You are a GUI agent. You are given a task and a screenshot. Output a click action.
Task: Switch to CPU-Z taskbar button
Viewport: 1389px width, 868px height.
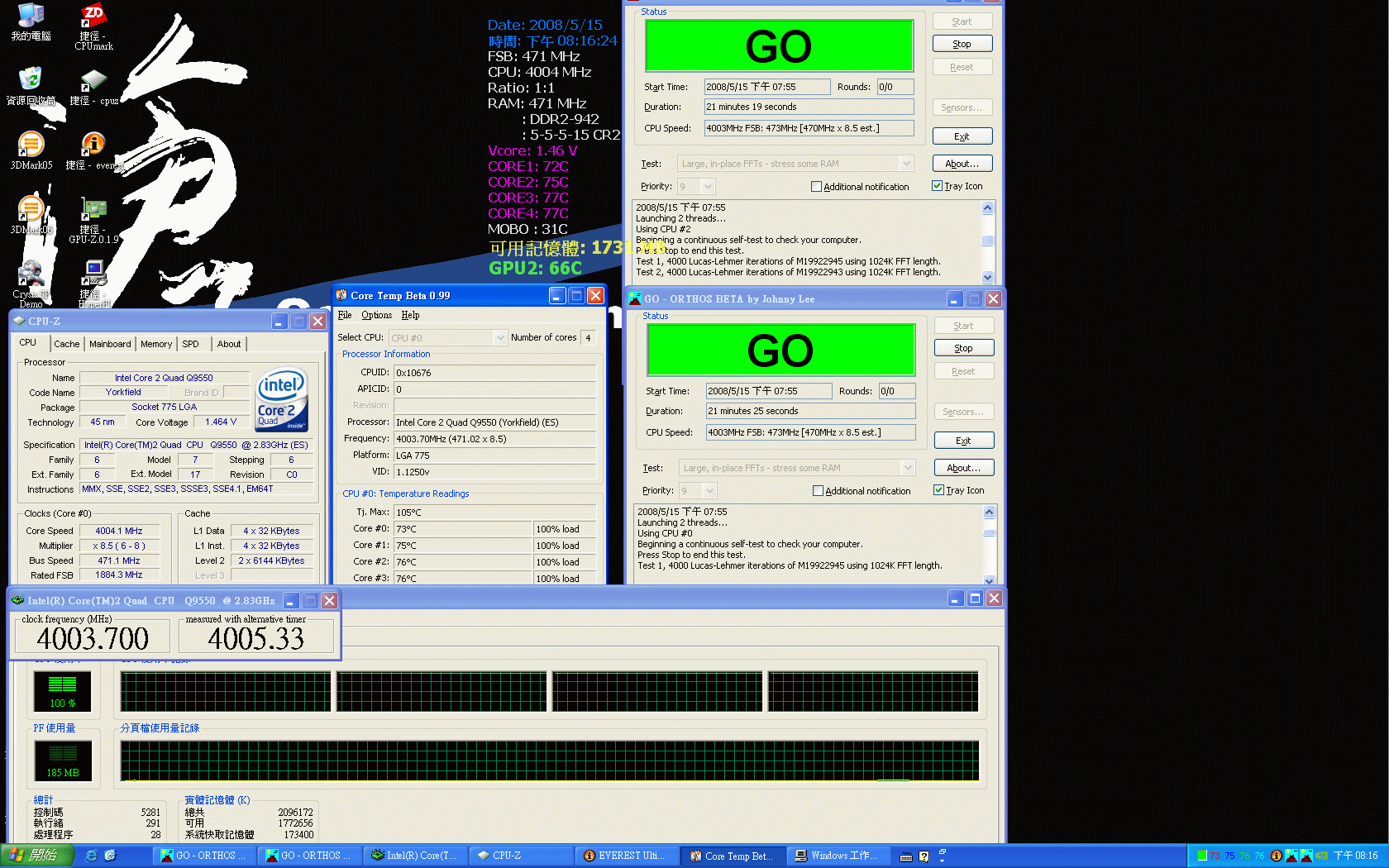tap(521, 856)
